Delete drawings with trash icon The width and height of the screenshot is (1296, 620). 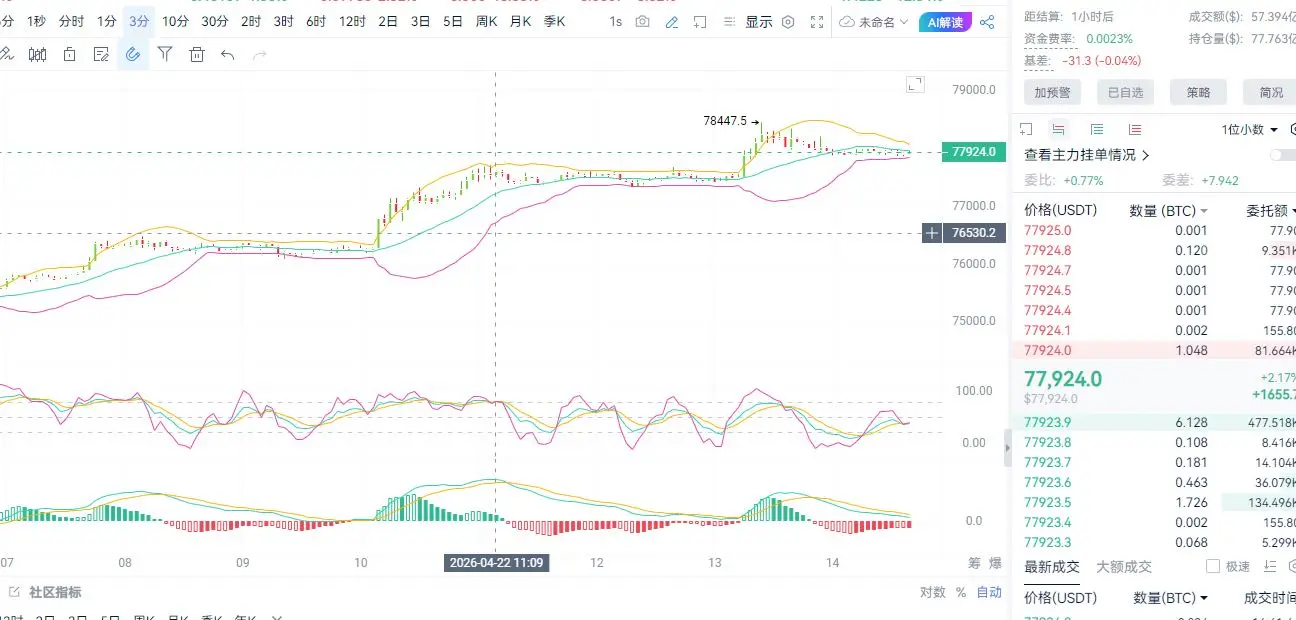[197, 55]
